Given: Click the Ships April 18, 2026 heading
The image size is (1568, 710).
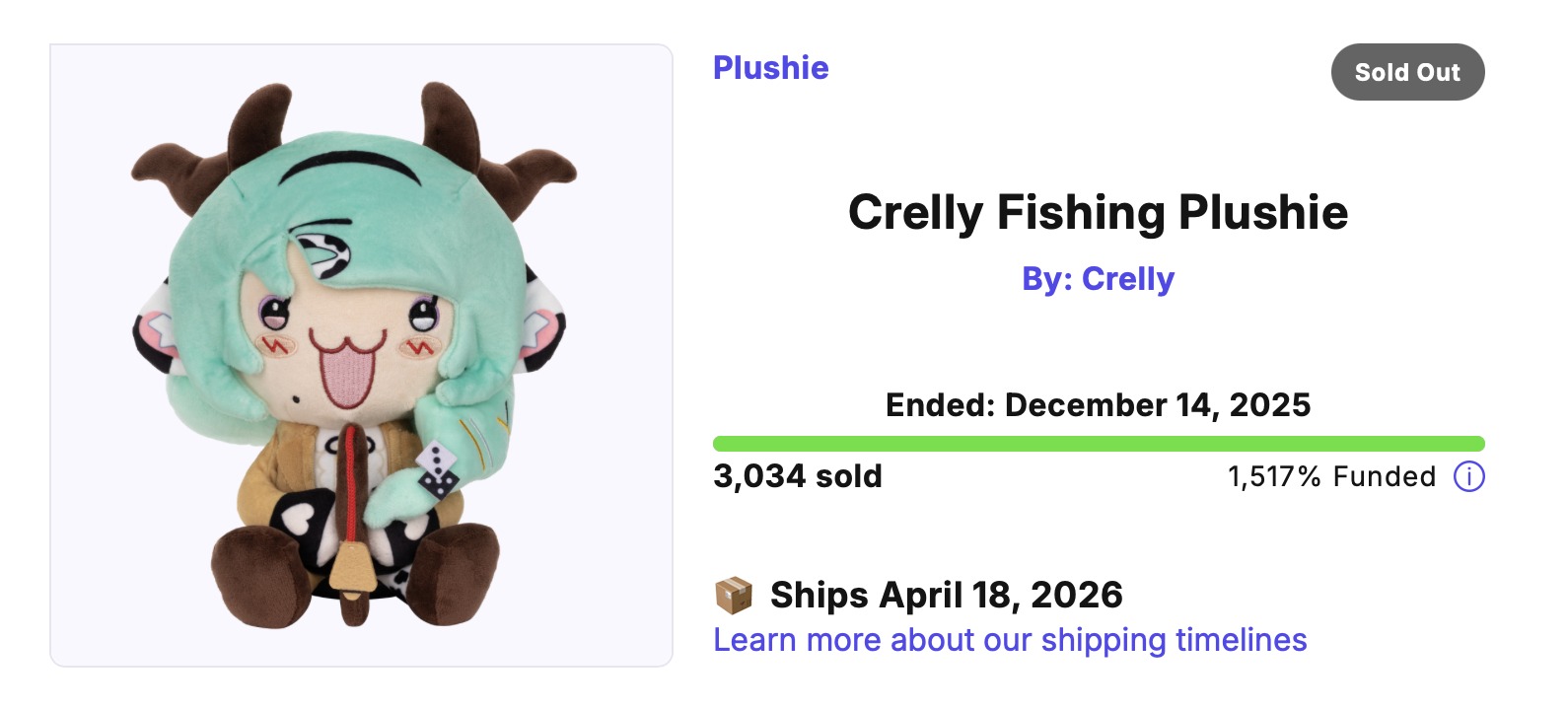Looking at the screenshot, I should click(946, 596).
